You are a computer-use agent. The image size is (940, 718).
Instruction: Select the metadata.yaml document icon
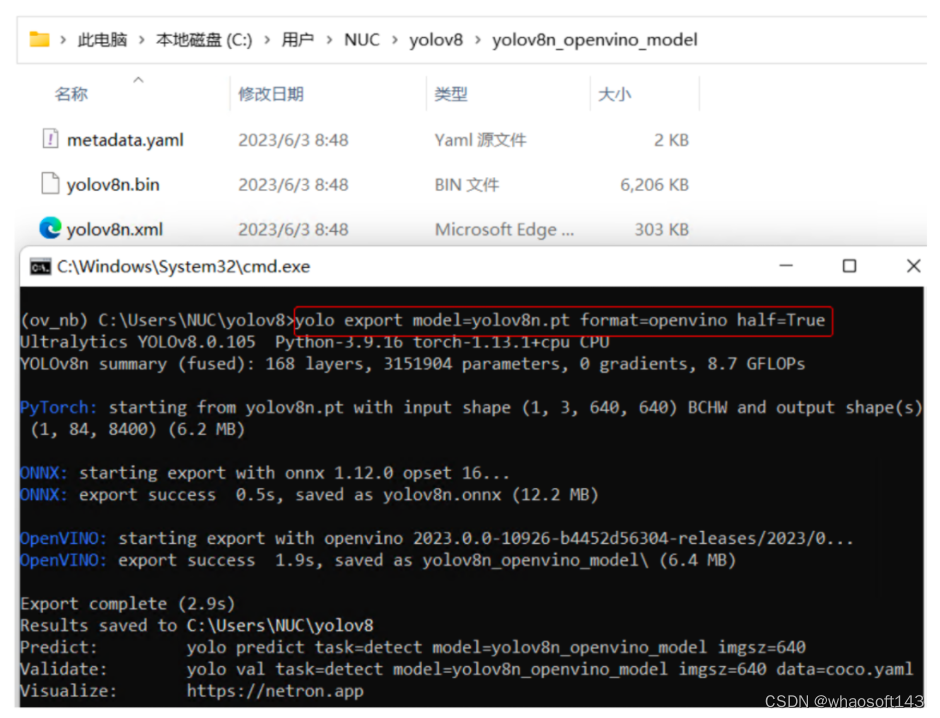click(x=52, y=139)
